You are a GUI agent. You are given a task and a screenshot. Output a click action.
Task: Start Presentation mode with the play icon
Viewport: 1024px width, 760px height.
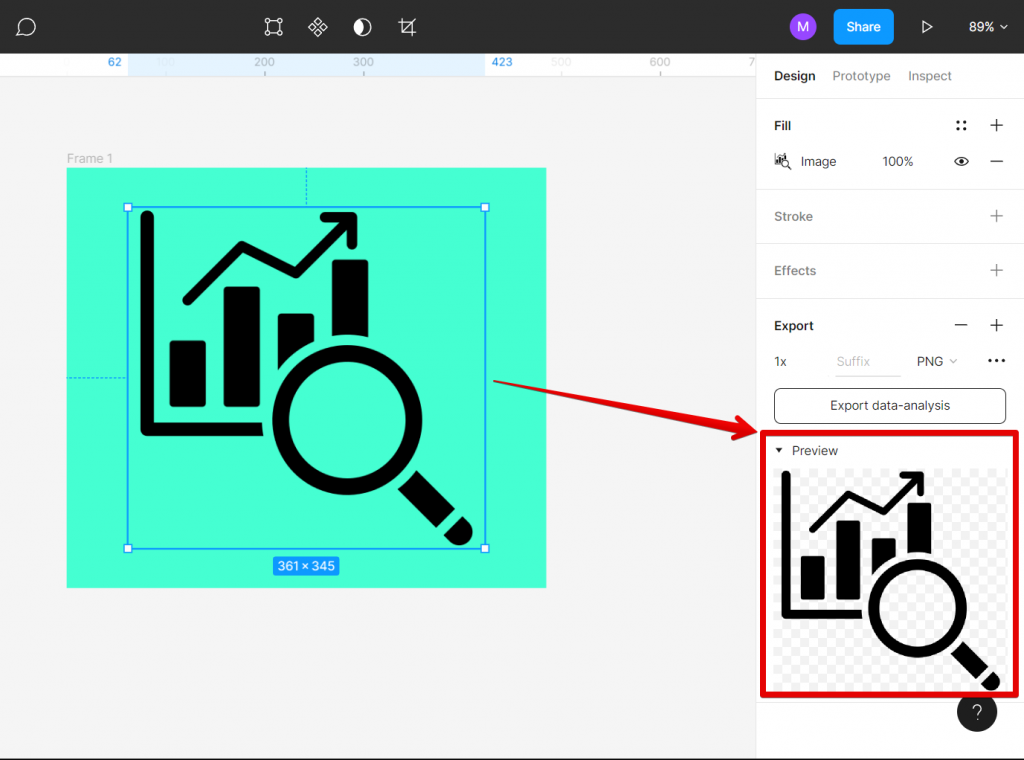point(926,27)
